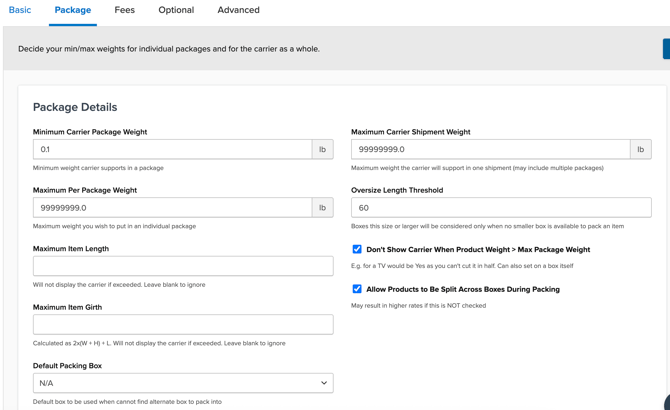Click the chevron arrow on N/A dropdown
Image resolution: width=670 pixels, height=410 pixels.
pyautogui.click(x=324, y=383)
